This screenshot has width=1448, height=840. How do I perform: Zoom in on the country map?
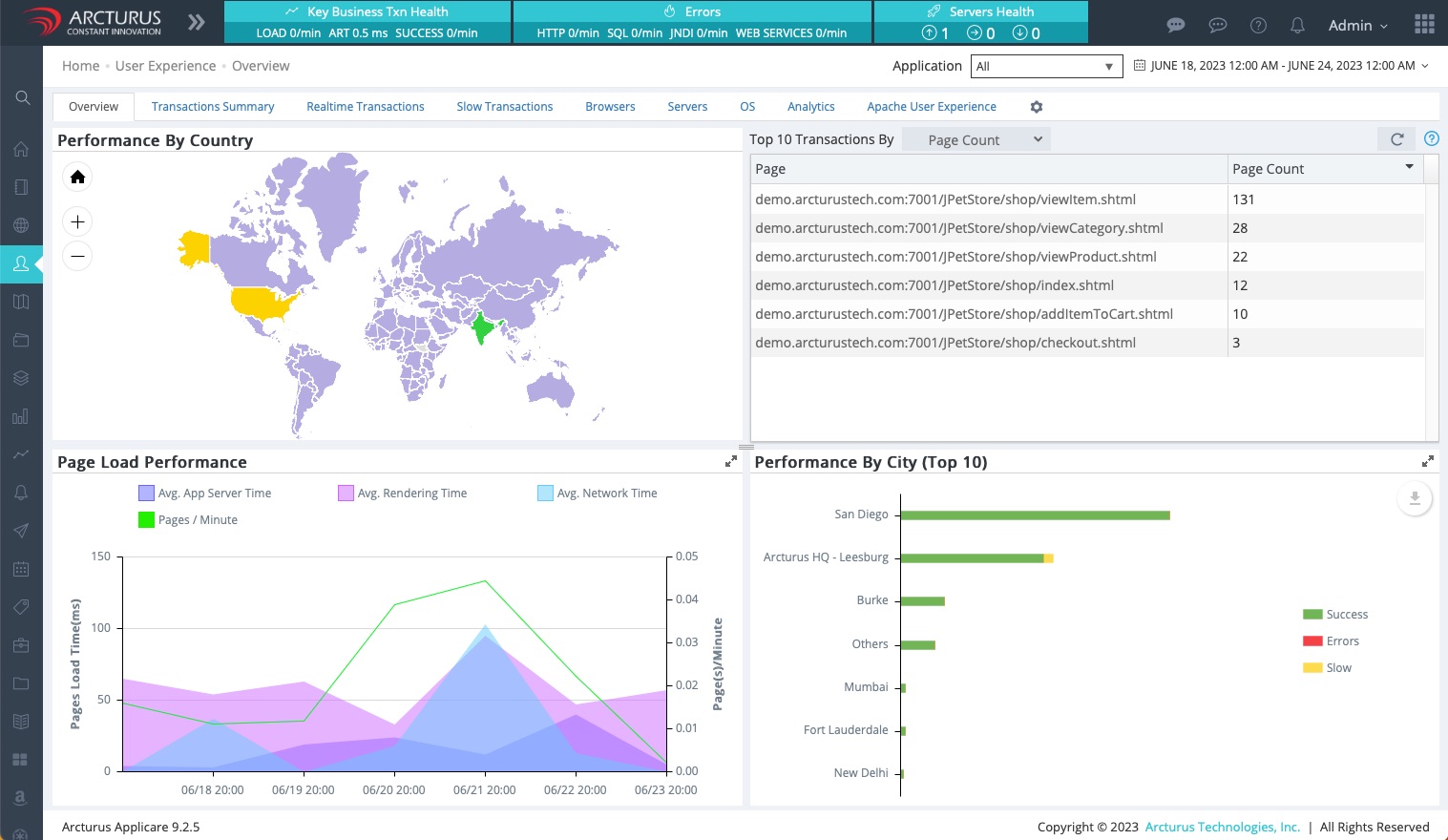point(78,221)
